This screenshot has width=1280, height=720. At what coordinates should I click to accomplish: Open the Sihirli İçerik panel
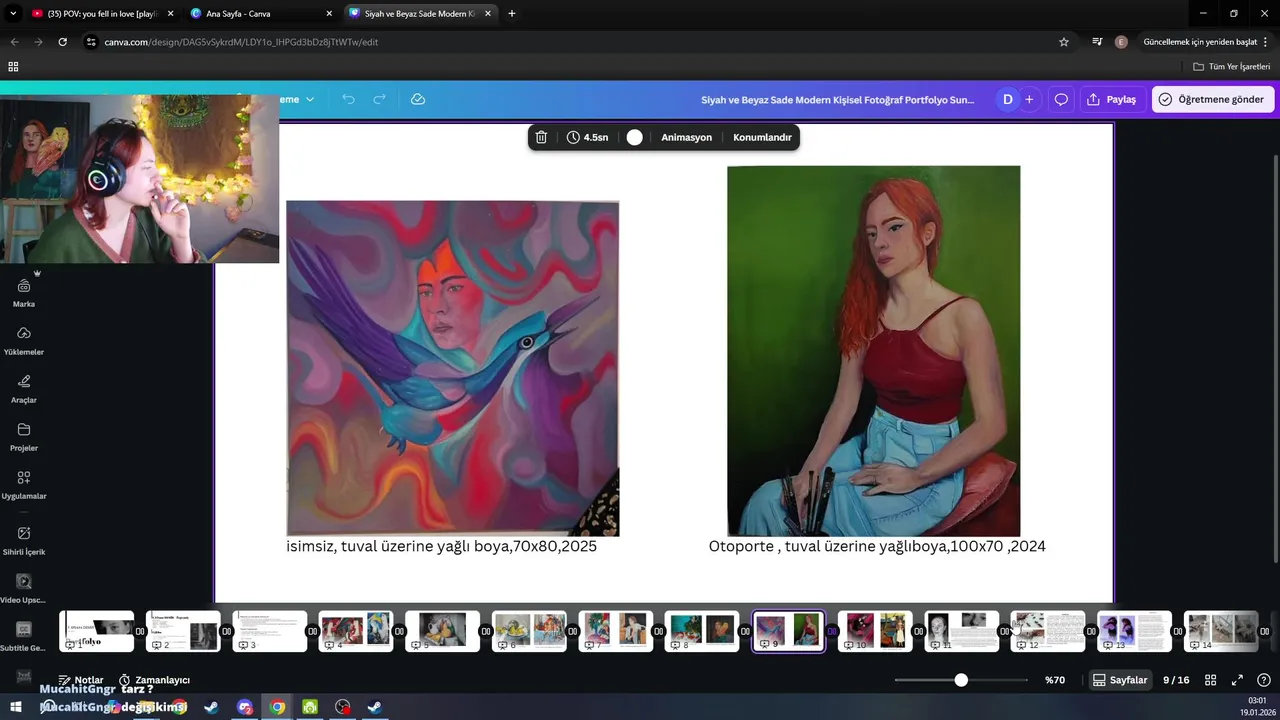point(24,541)
